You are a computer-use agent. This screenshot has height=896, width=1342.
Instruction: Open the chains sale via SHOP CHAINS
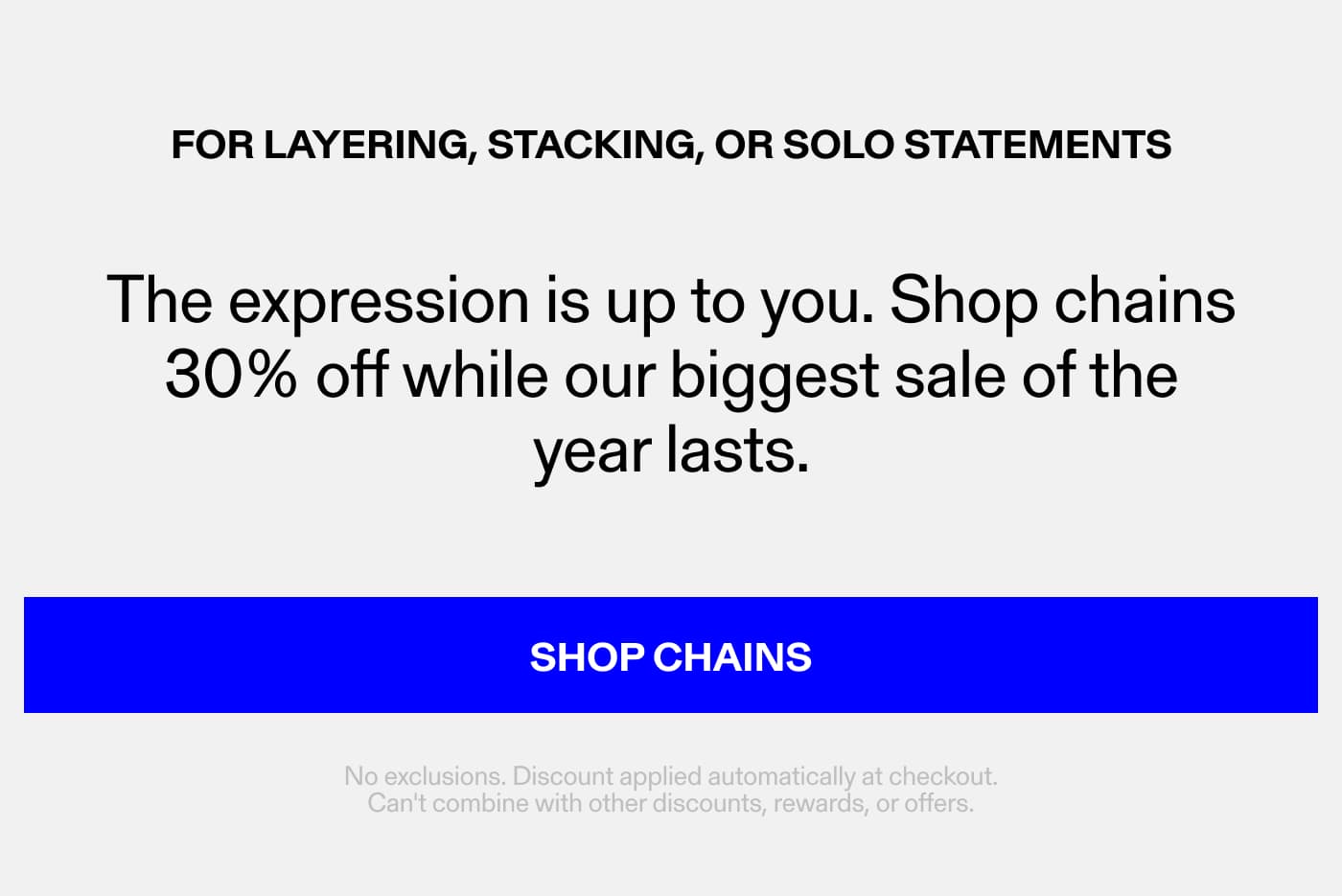(x=671, y=655)
